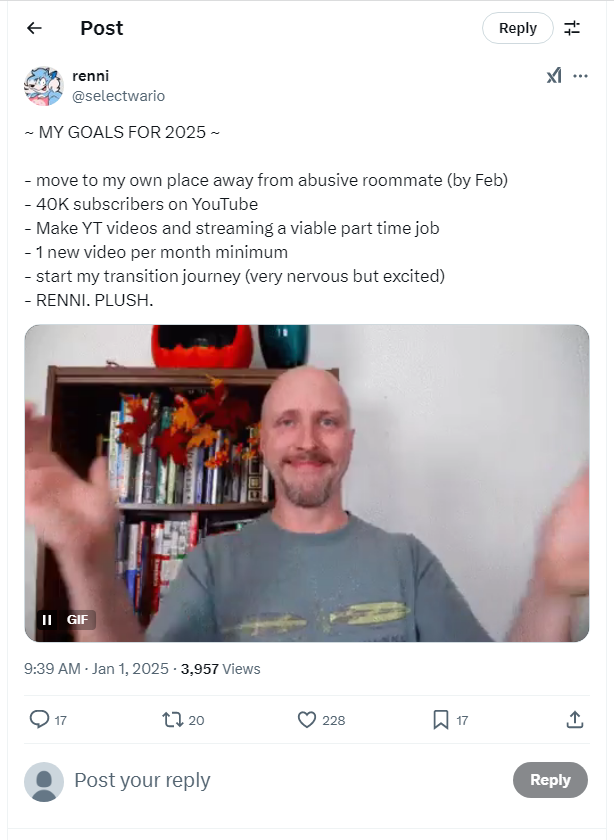Like the post with the heart icon

click(306, 719)
